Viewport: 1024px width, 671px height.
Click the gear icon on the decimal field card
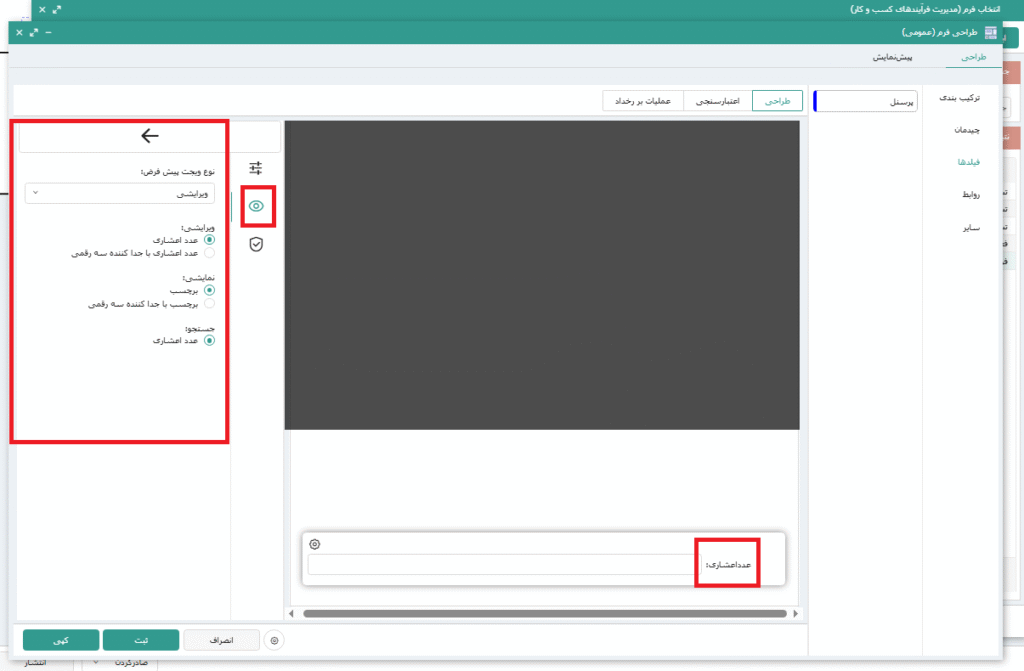[x=315, y=544]
